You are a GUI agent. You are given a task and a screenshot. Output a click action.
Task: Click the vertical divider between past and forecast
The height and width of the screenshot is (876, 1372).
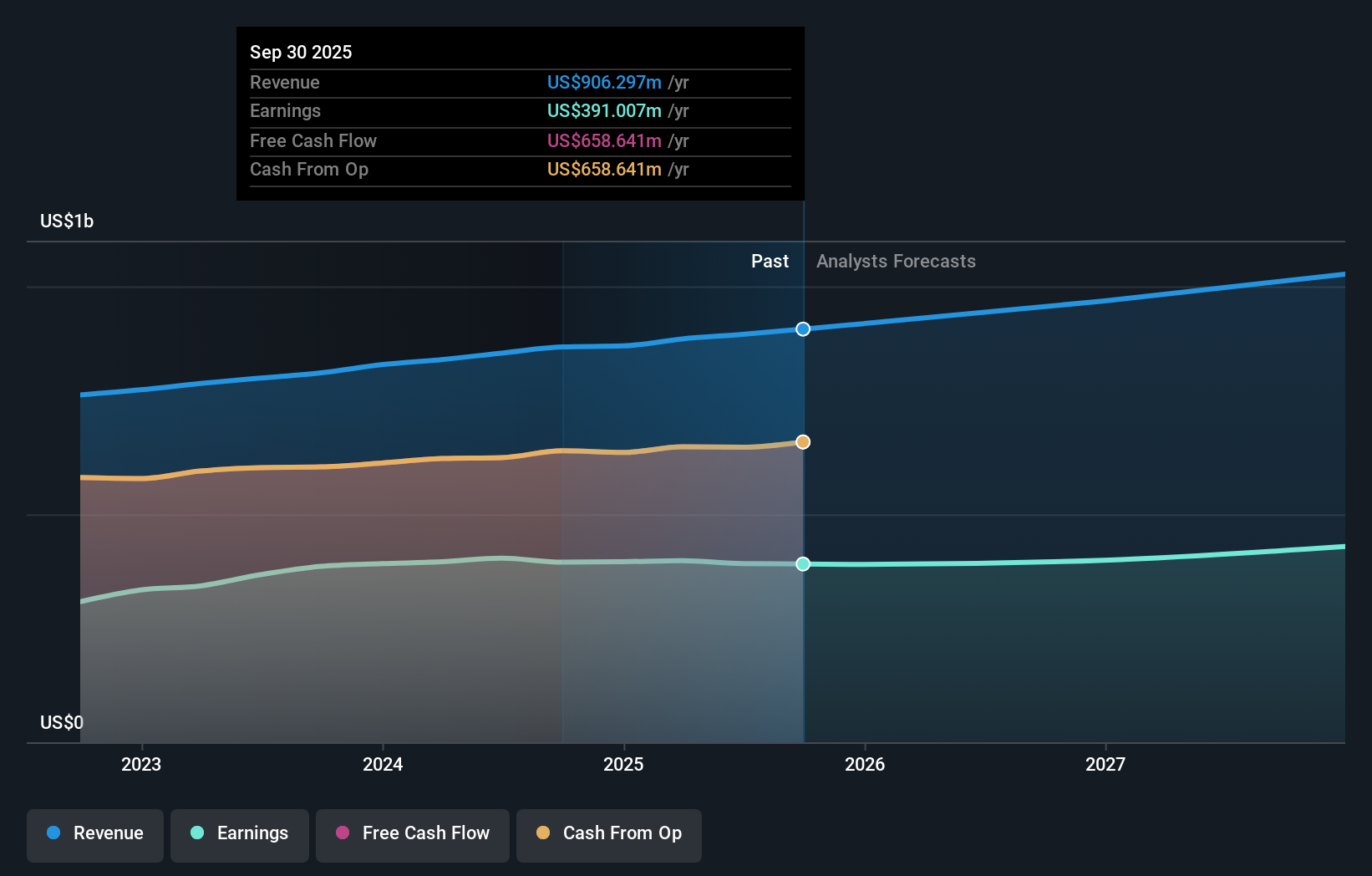coord(803,502)
